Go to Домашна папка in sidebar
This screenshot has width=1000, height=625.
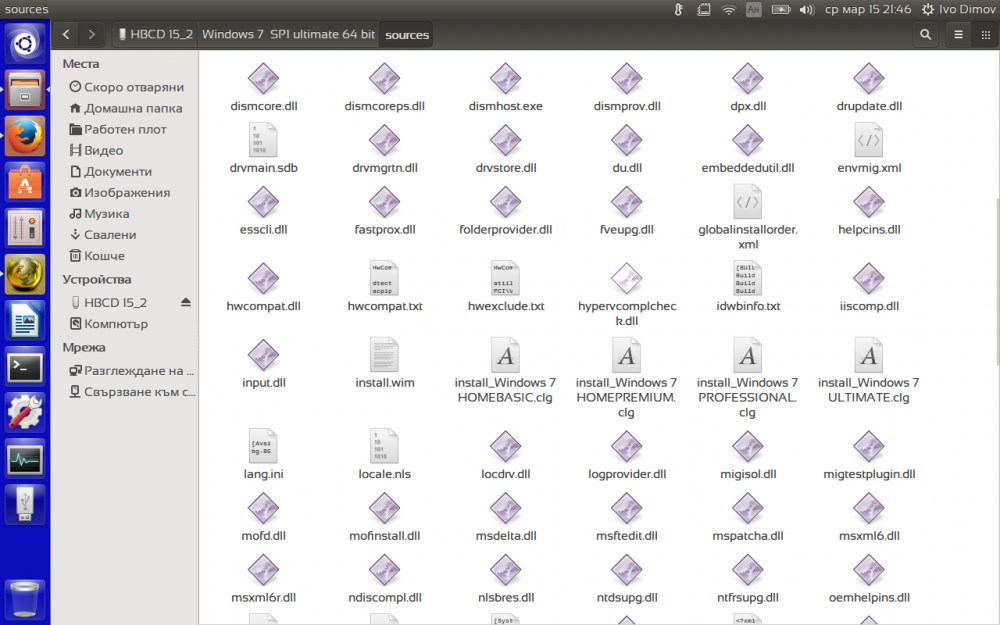coord(126,108)
